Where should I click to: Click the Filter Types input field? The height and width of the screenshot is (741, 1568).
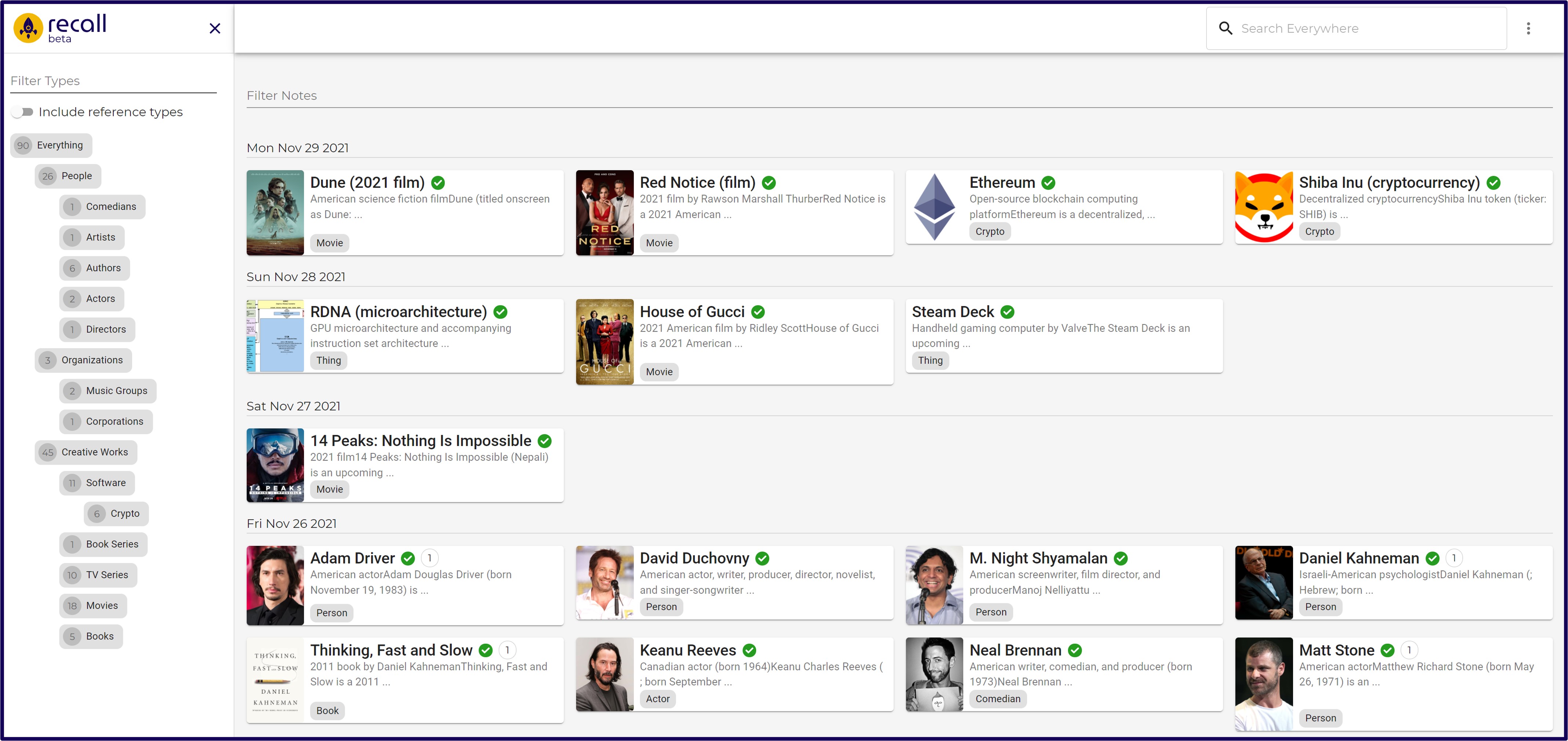(x=113, y=81)
